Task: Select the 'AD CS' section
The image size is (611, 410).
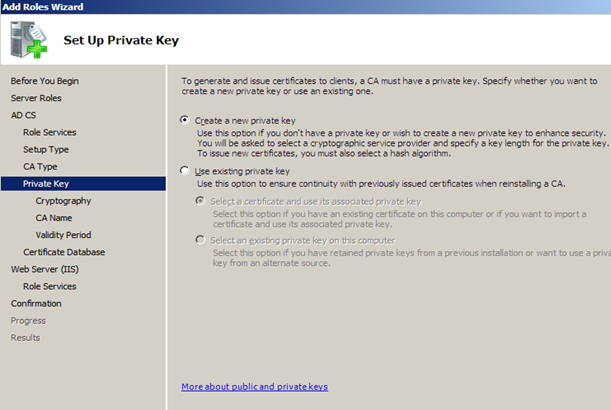Action: tap(23, 115)
